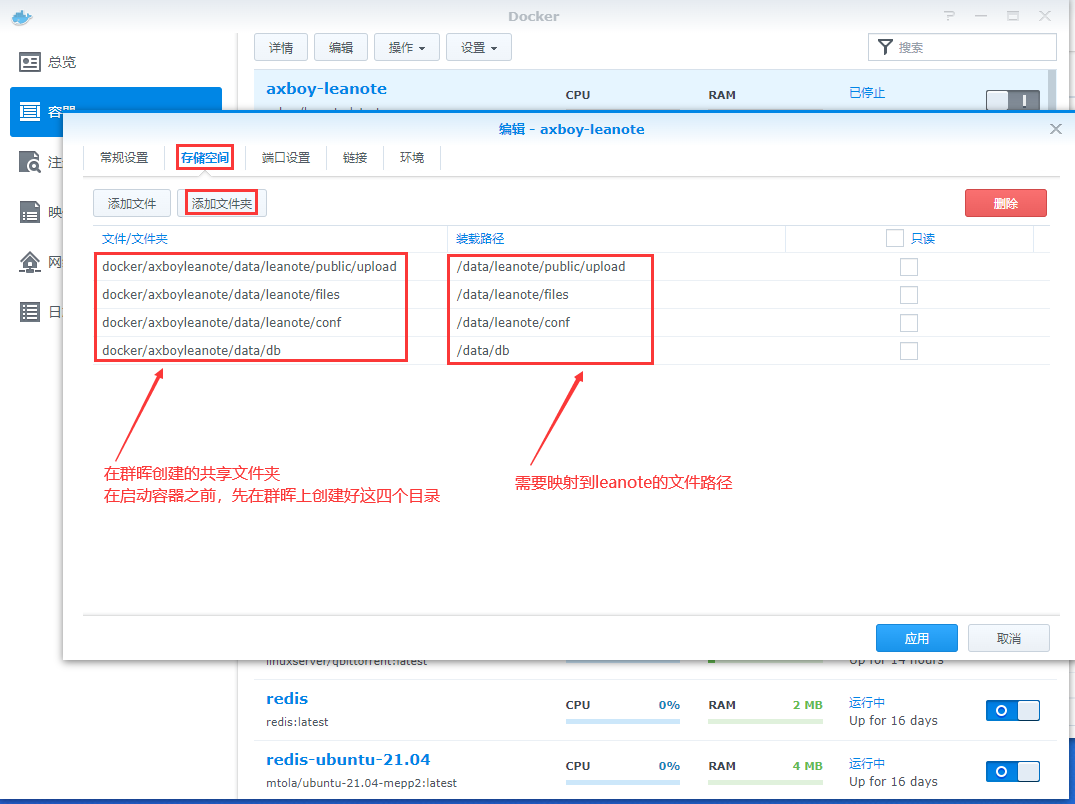Check the 只读 header checkbox
The height and width of the screenshot is (804, 1075).
[x=895, y=238]
